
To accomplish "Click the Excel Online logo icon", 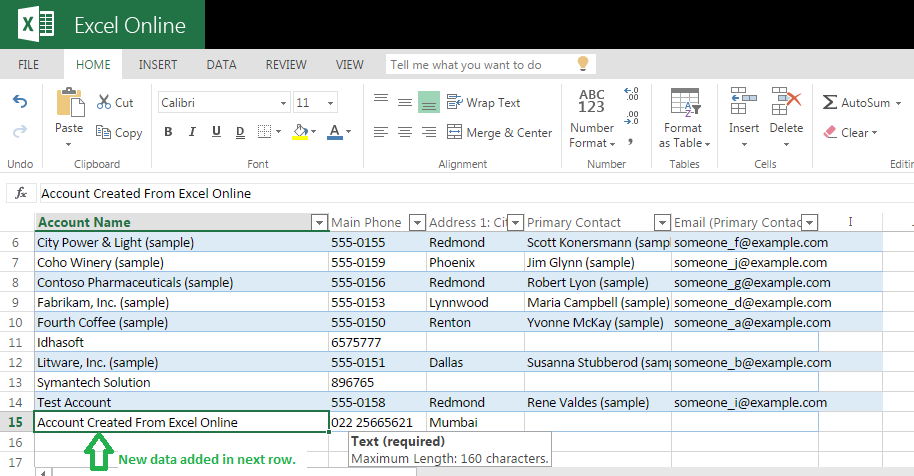I will click(36, 24).
